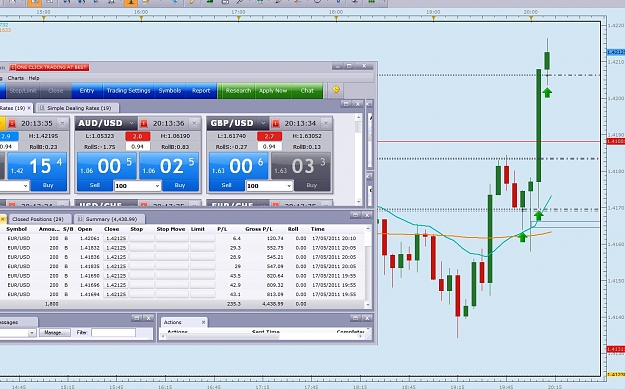The width and height of the screenshot is (625, 389).
Task: Click the blue spread value 2.9
Action: (x=9, y=136)
